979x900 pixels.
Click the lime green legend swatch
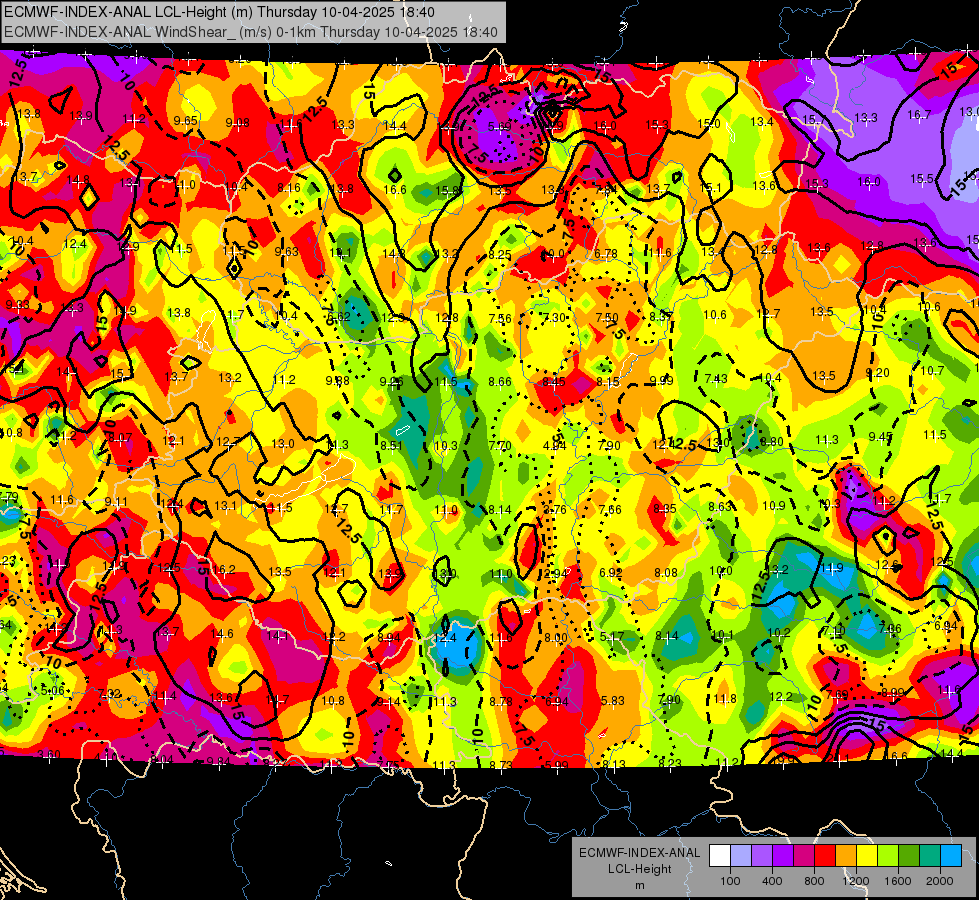[888, 856]
